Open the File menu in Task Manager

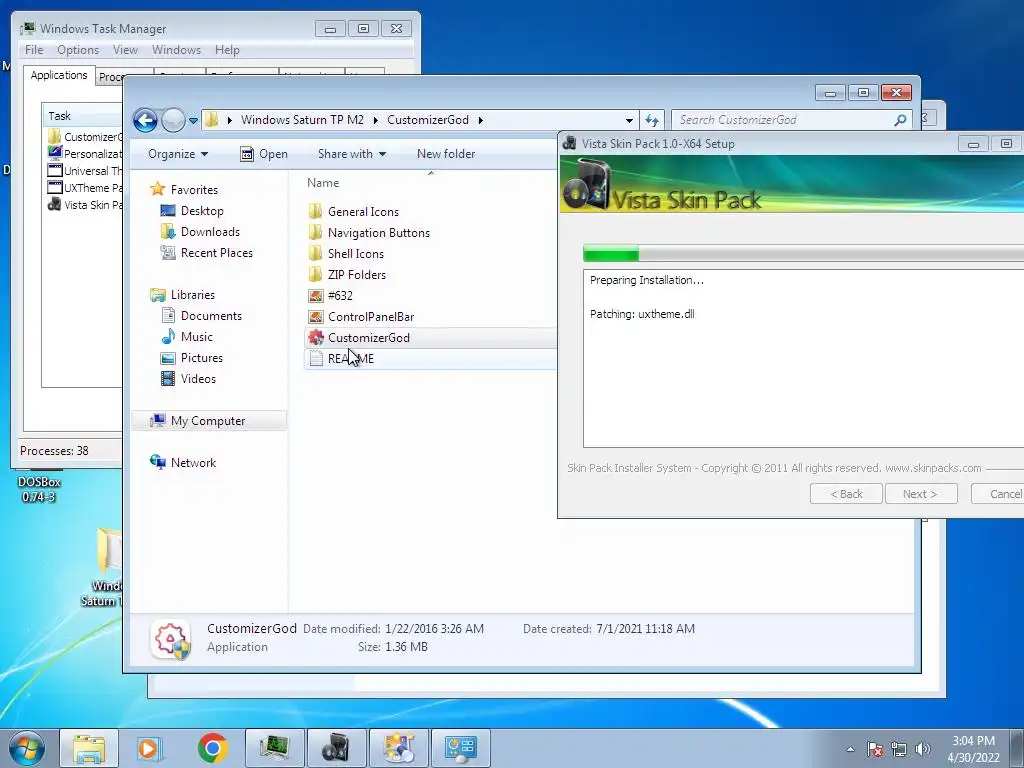(x=34, y=50)
